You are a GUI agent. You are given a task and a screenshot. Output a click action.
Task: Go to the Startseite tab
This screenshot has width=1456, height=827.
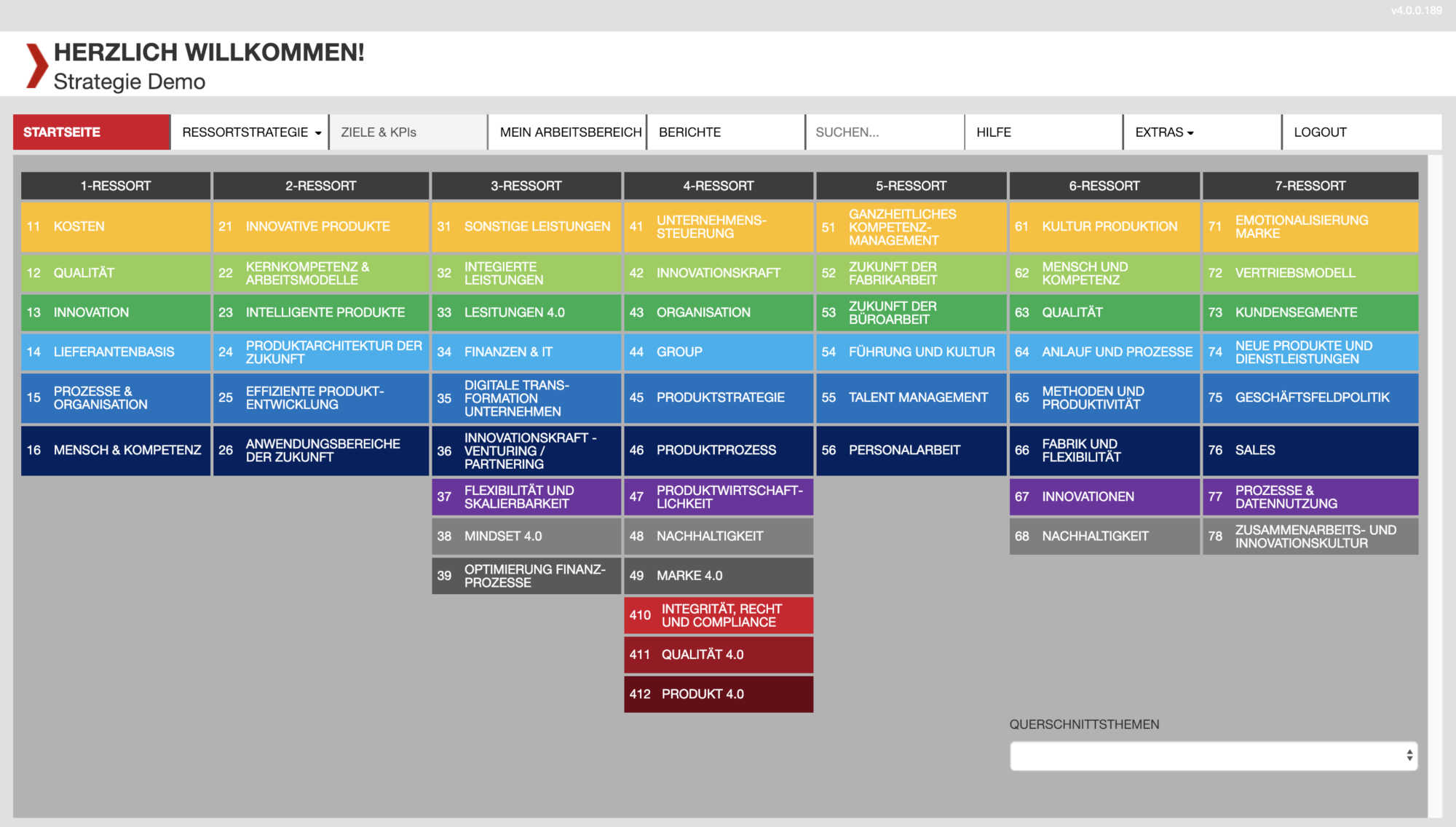point(92,132)
